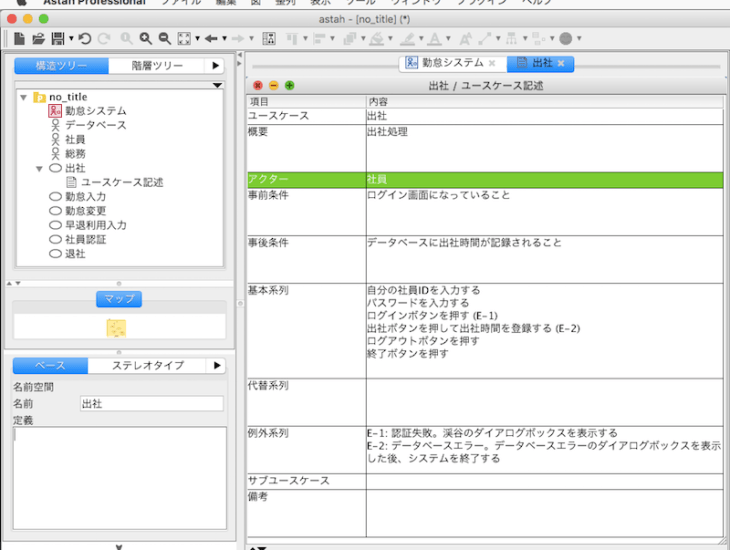Click the Zoom out magnifier icon
Image resolution: width=730 pixels, height=550 pixels.
[x=164, y=38]
